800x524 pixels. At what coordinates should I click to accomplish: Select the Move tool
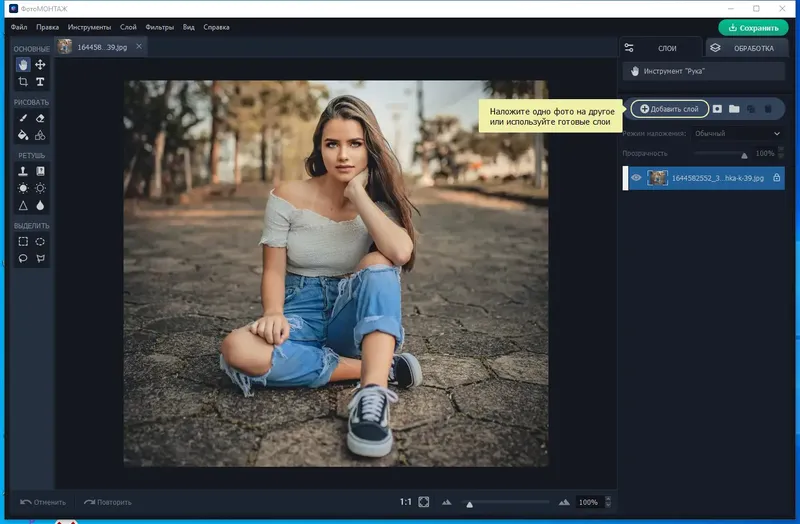pyautogui.click(x=40, y=64)
